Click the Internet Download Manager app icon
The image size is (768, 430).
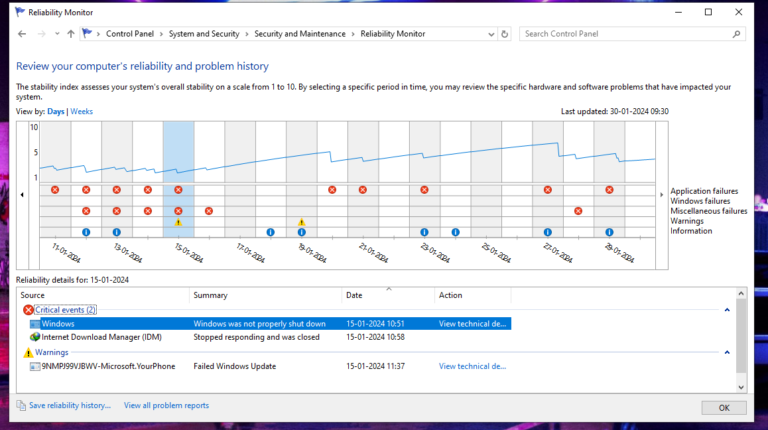pos(35,337)
